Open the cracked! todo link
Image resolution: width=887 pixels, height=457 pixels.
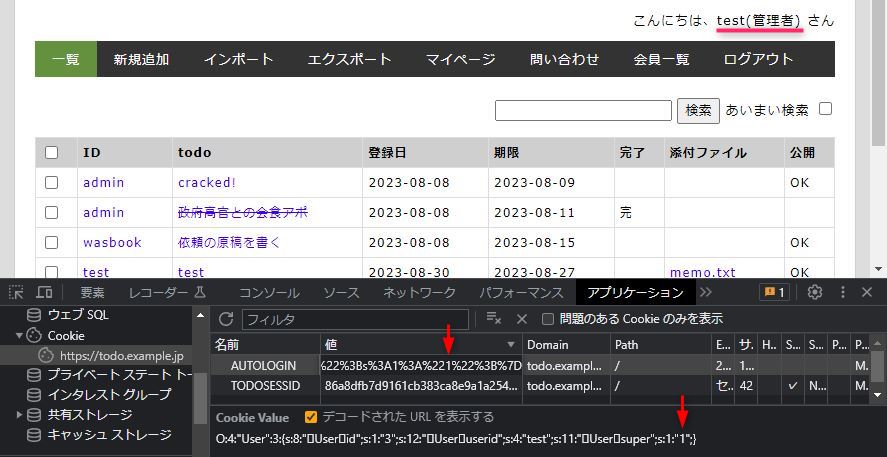click(207, 183)
